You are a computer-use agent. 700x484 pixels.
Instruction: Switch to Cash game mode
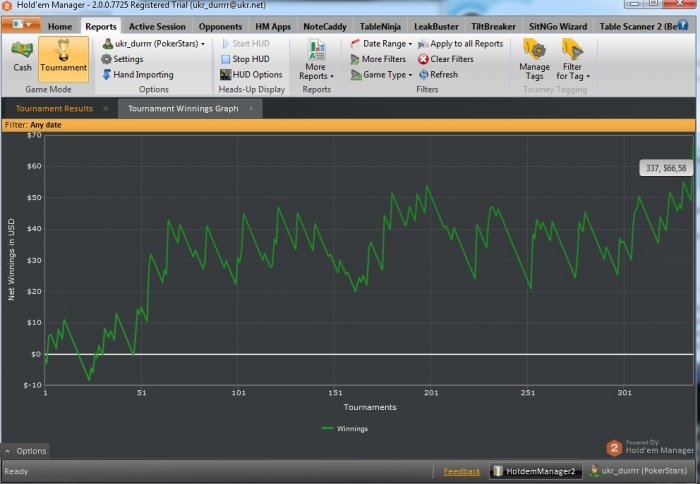coord(22,56)
